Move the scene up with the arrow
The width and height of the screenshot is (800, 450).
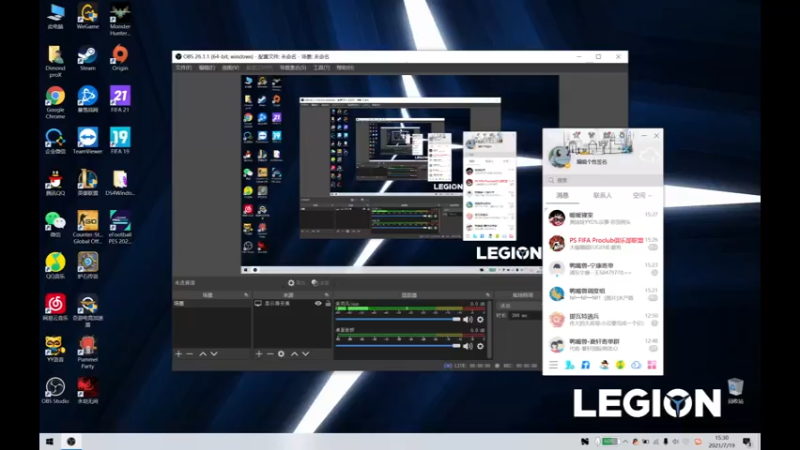tap(203, 354)
